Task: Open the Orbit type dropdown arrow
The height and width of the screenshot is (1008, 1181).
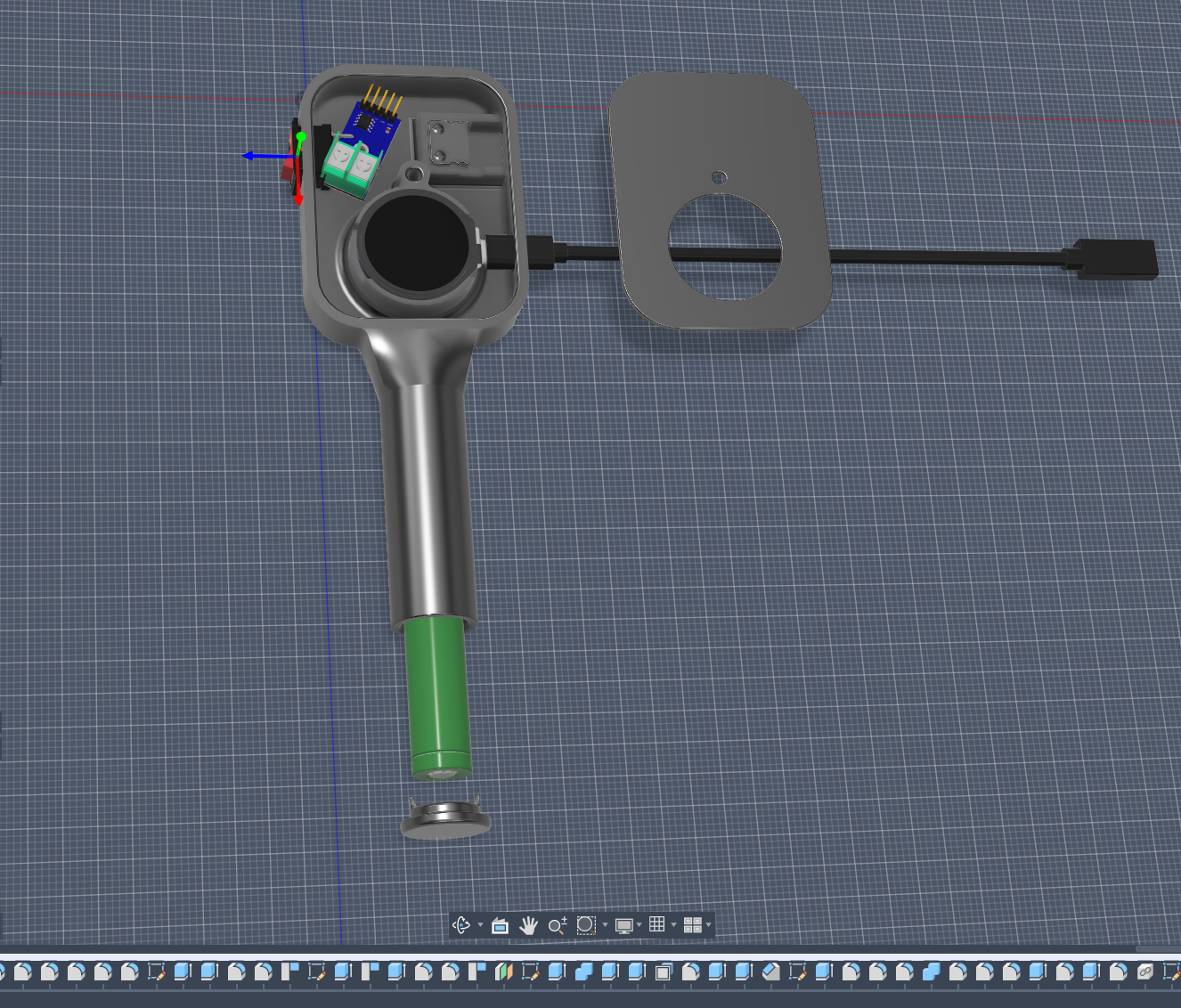Action: coord(481,925)
